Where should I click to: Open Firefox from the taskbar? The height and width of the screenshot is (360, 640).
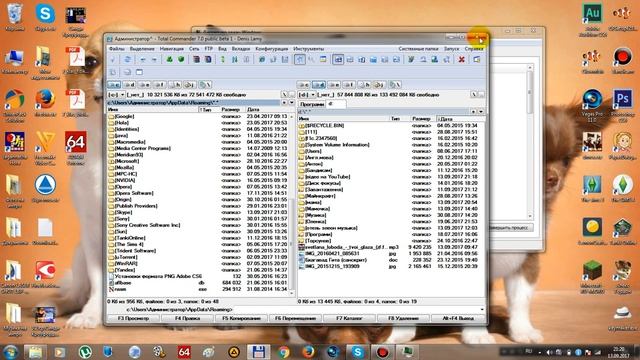(x=308, y=352)
